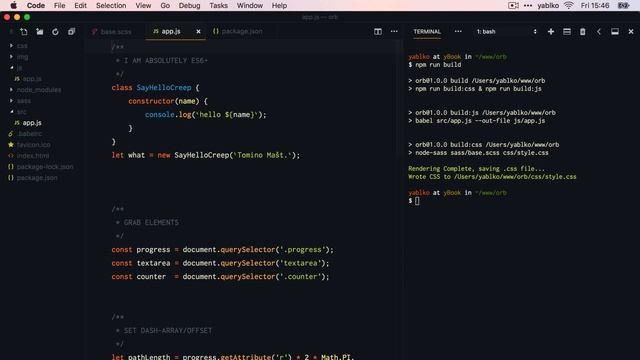Collapse the js folder
Image resolution: width=640 pixels, height=360 pixels.
coord(11,68)
